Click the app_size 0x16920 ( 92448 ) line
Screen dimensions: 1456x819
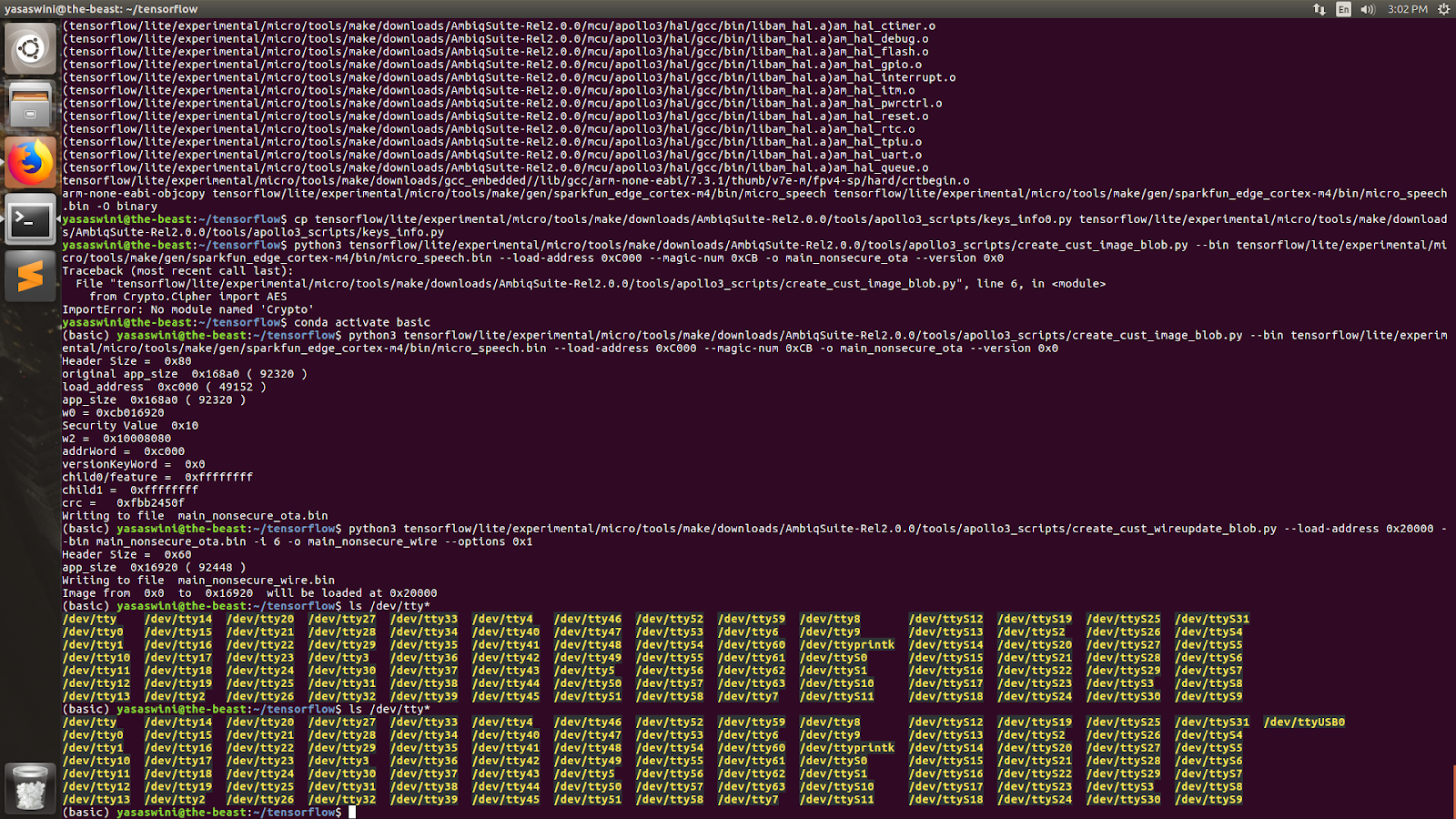pos(154,567)
